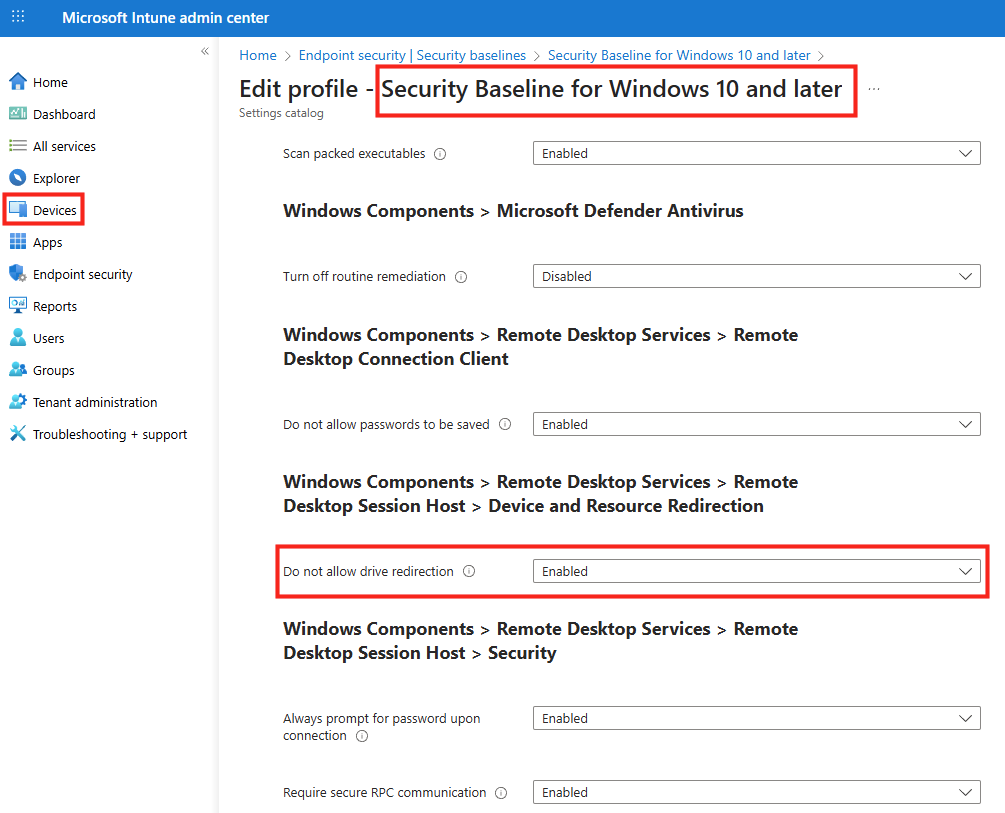Image resolution: width=1005 pixels, height=813 pixels.
Task: Click the Tenant administration icon
Action: click(17, 402)
